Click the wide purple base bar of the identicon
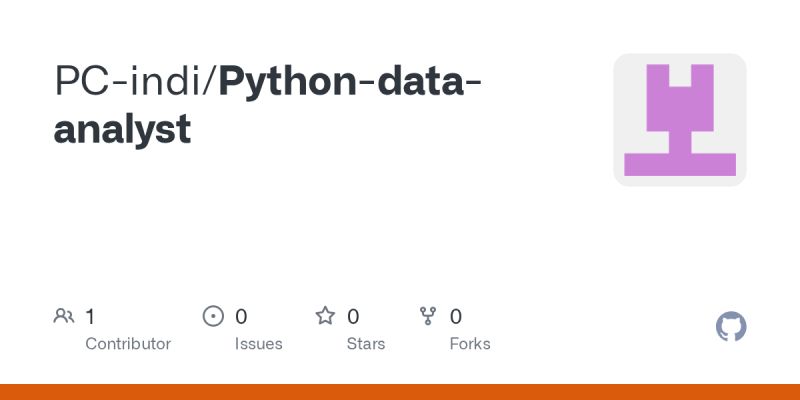 click(680, 164)
